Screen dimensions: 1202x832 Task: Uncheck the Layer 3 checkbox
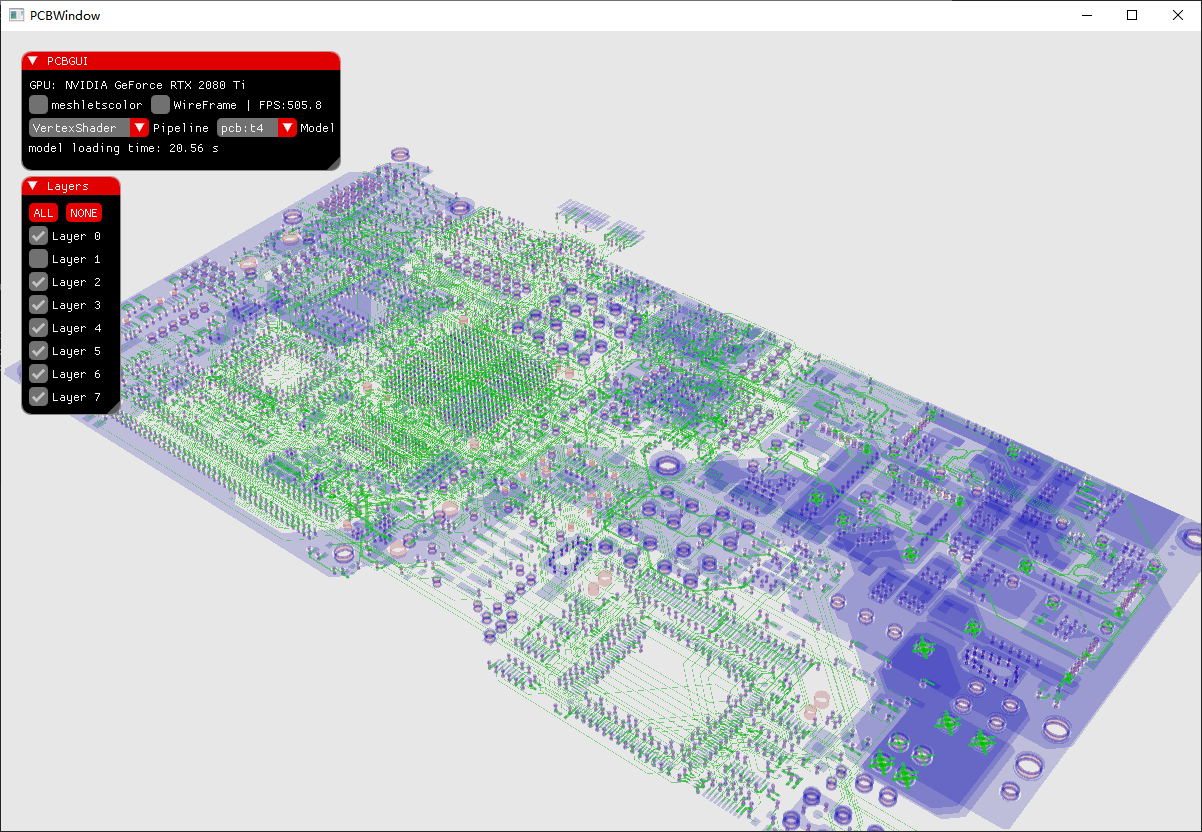[x=38, y=305]
